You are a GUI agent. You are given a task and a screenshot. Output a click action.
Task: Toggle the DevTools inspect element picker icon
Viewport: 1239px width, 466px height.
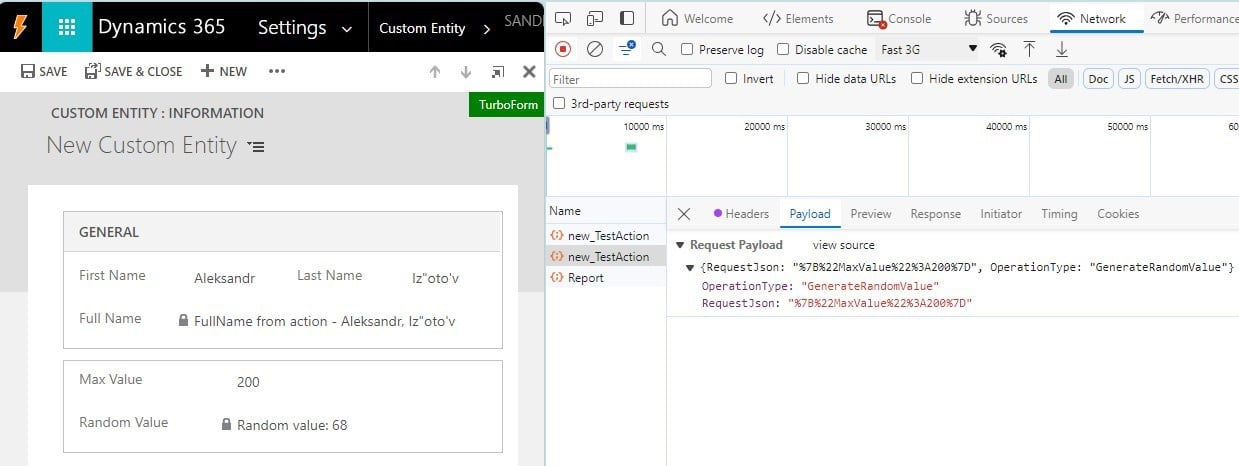562,18
